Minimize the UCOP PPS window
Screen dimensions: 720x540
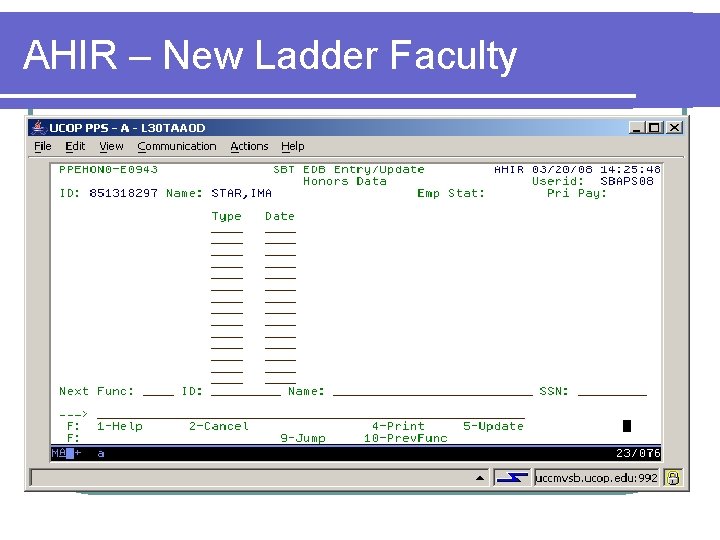tap(636, 128)
